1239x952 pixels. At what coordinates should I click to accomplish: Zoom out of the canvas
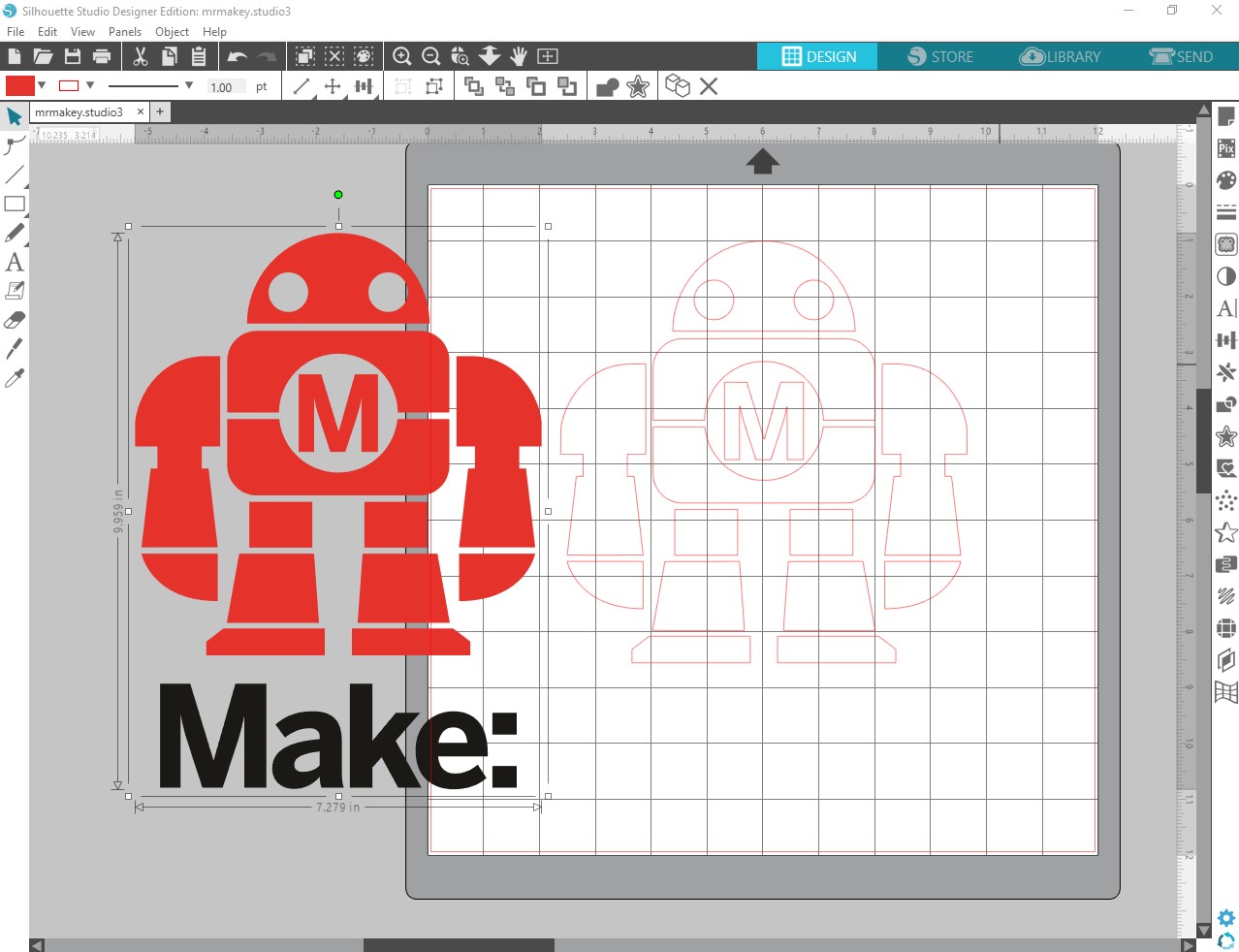(431, 56)
